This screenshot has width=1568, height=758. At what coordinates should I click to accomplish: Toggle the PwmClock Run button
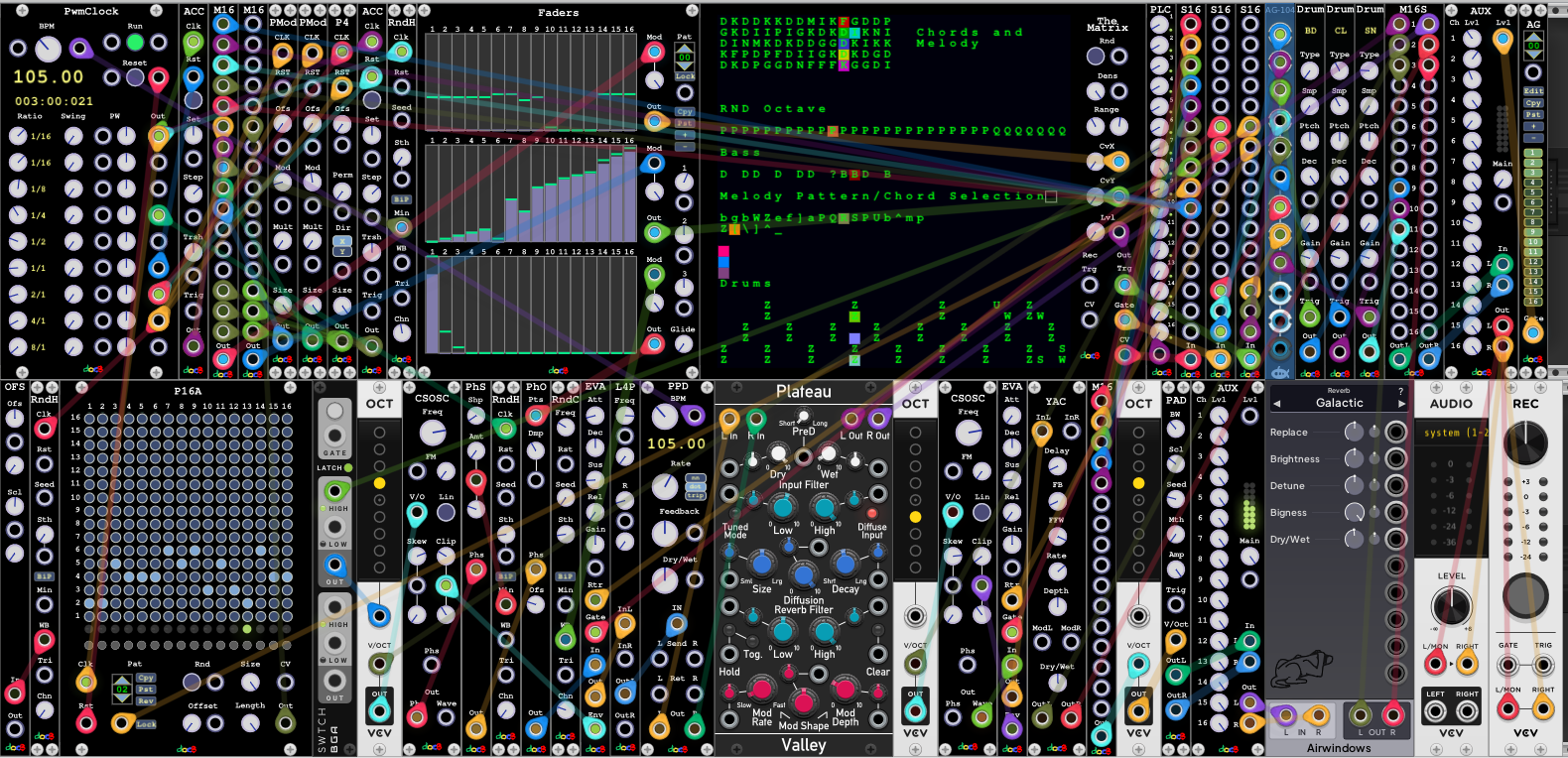click(135, 42)
